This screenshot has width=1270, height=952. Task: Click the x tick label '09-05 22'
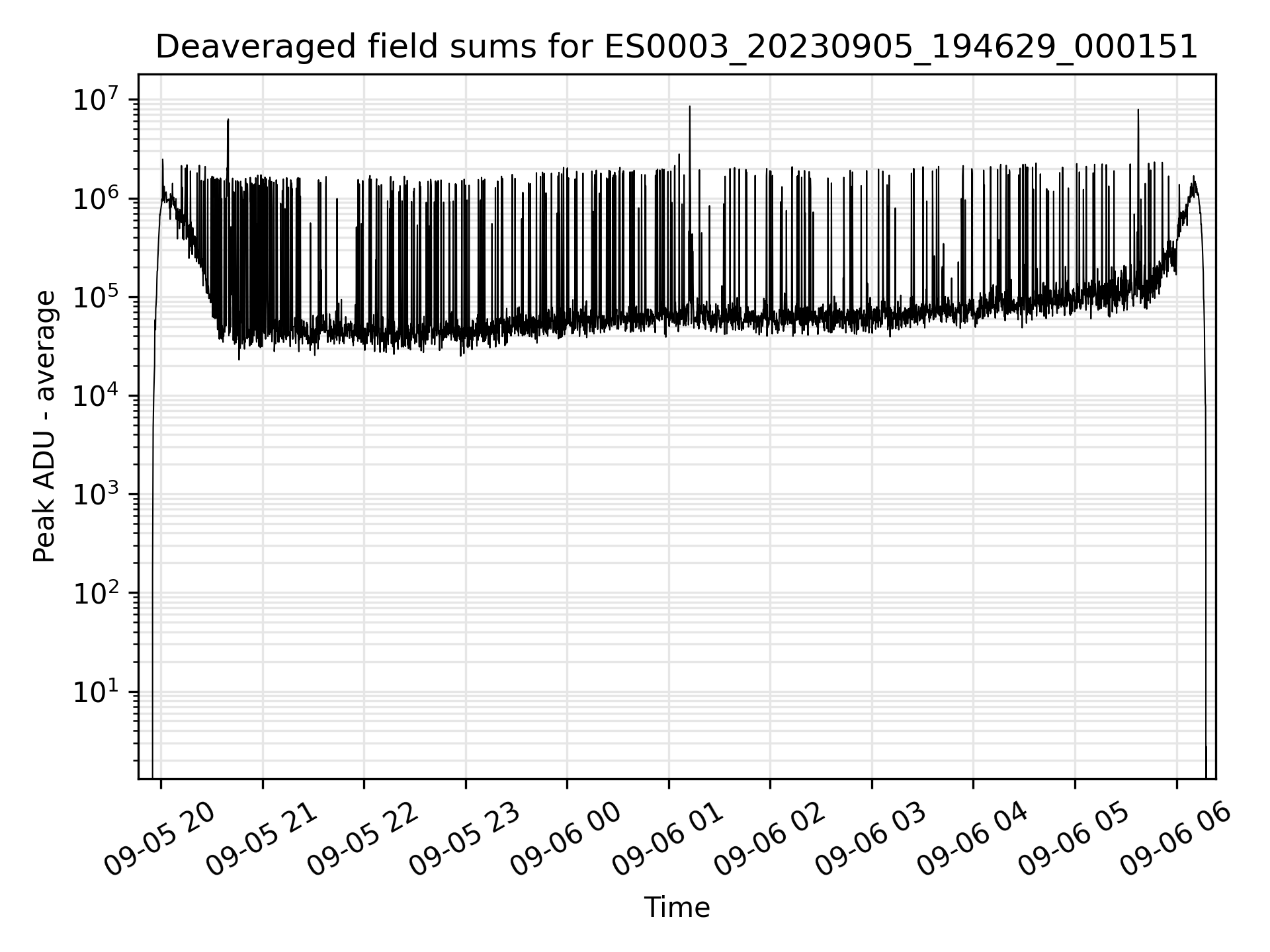coord(363,838)
